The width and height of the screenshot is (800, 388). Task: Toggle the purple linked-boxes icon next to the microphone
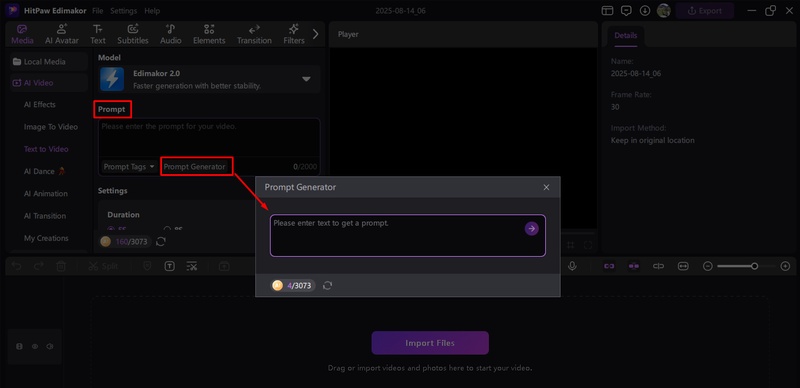point(609,266)
